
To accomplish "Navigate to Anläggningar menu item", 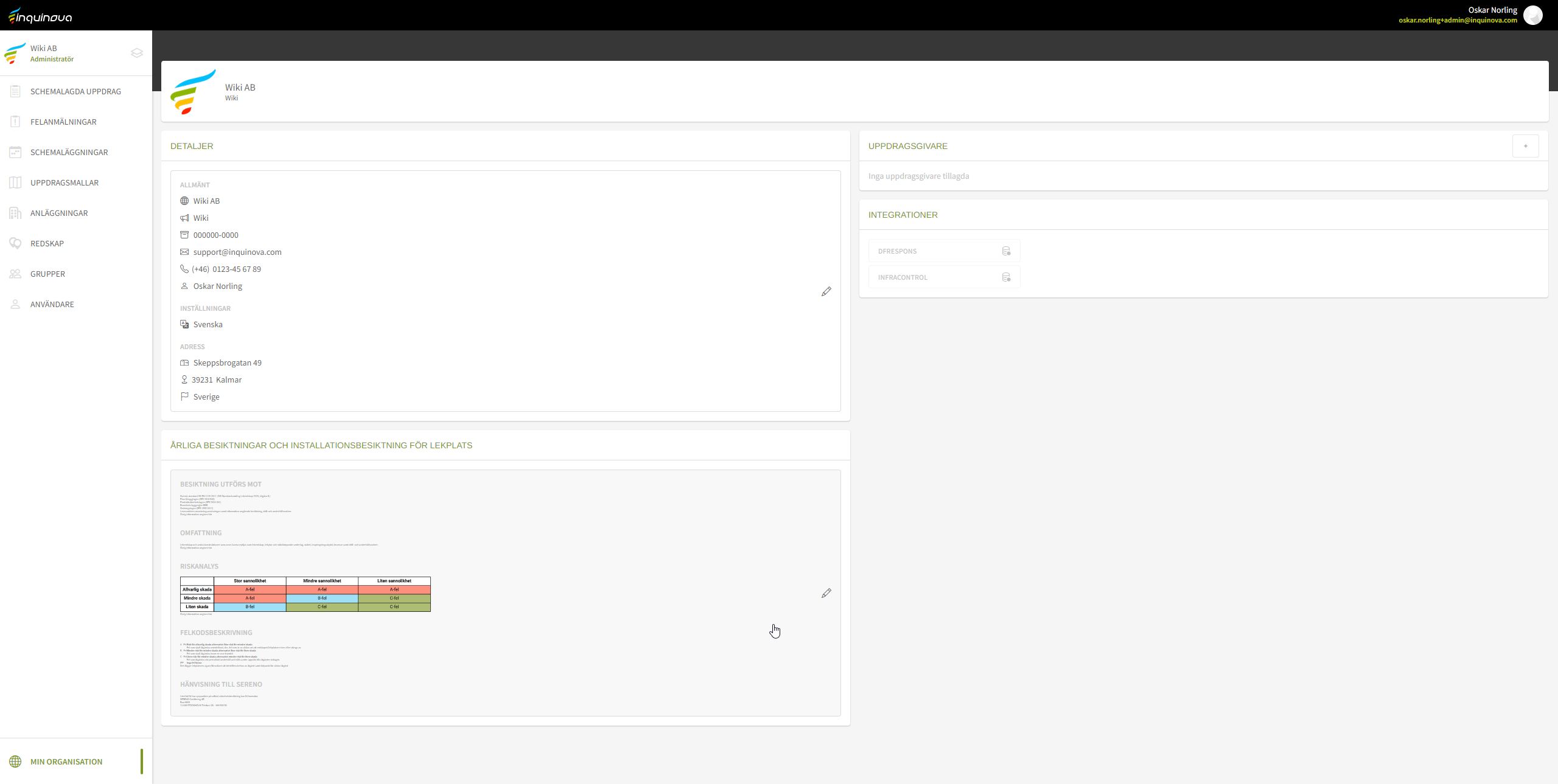I will tap(59, 213).
